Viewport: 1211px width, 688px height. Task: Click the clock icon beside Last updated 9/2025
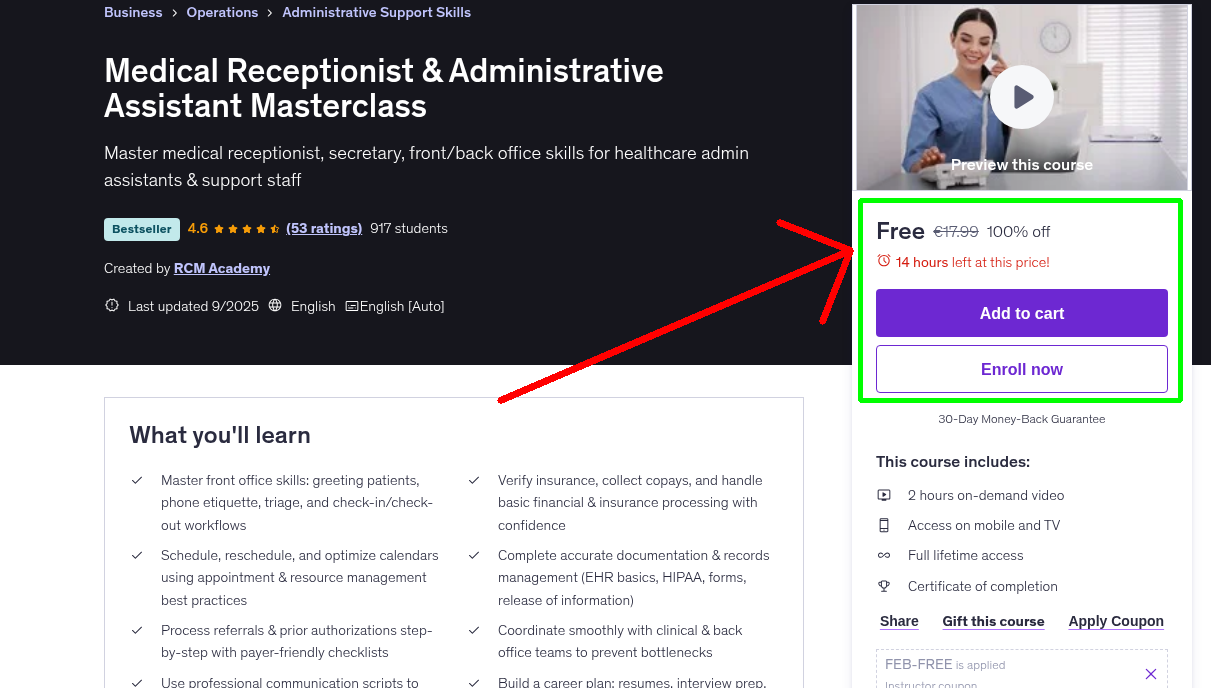point(111,305)
